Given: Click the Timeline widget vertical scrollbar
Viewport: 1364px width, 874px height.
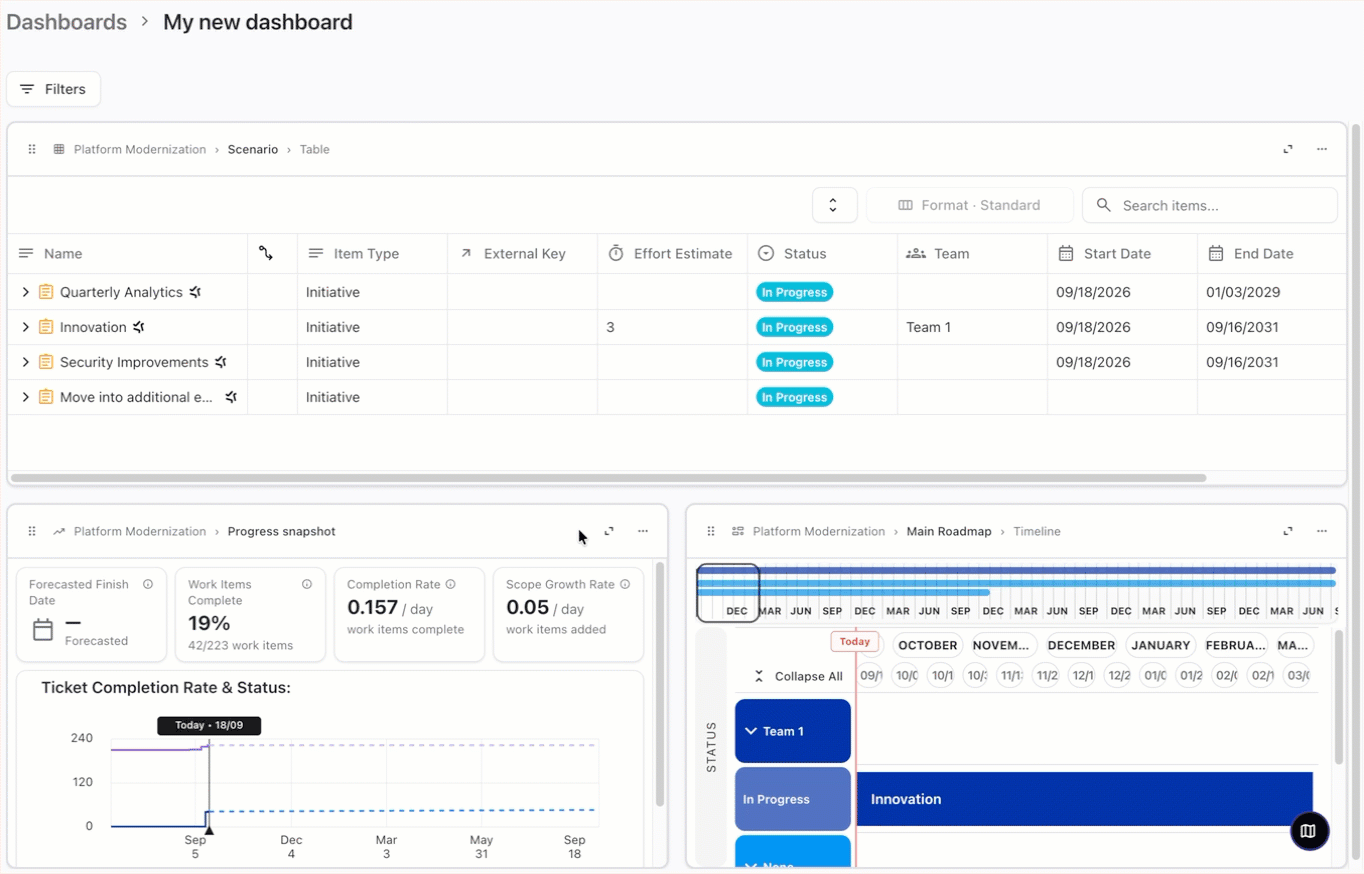Looking at the screenshot, I should [x=1340, y=697].
